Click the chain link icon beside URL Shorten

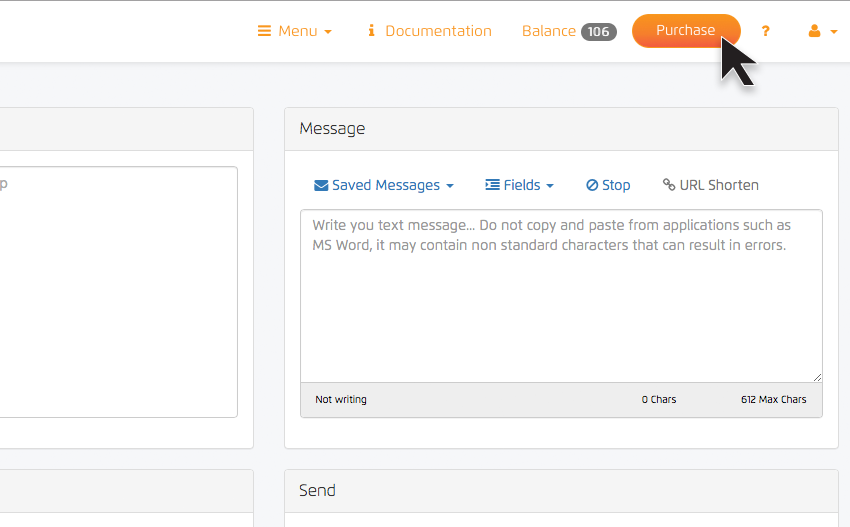[x=669, y=185]
